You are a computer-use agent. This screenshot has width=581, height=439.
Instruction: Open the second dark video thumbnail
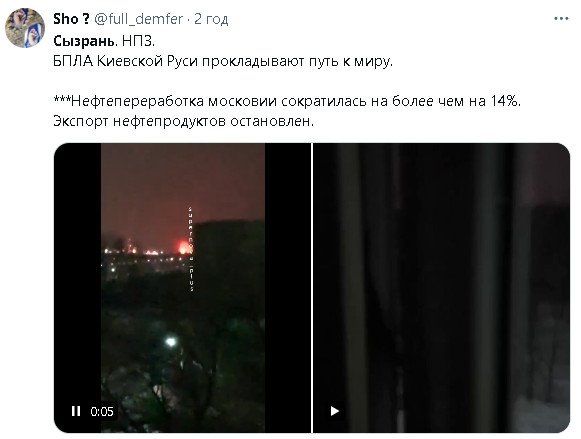[x=441, y=288]
